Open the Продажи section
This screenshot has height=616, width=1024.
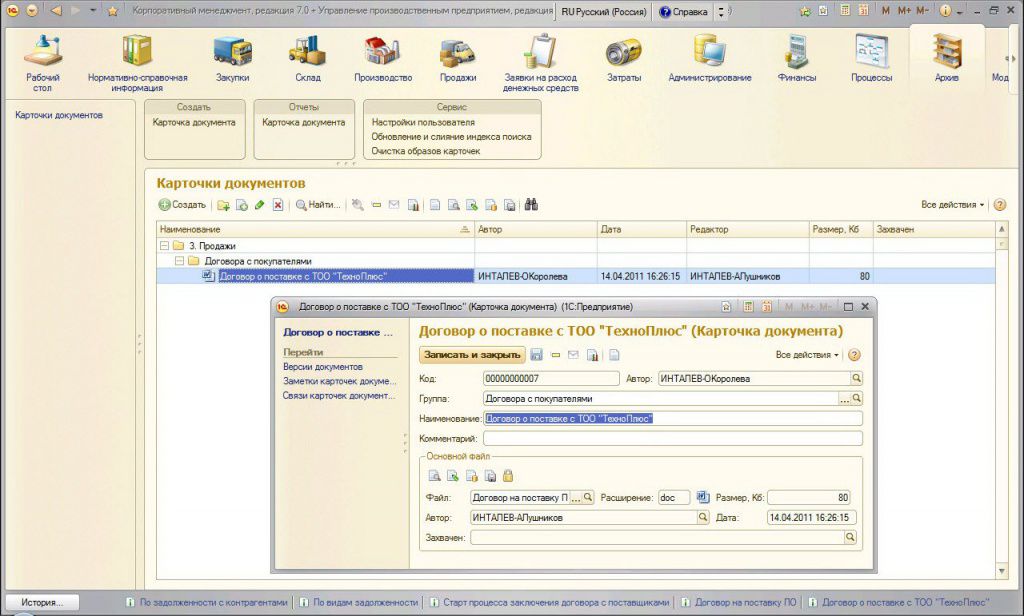[x=458, y=59]
